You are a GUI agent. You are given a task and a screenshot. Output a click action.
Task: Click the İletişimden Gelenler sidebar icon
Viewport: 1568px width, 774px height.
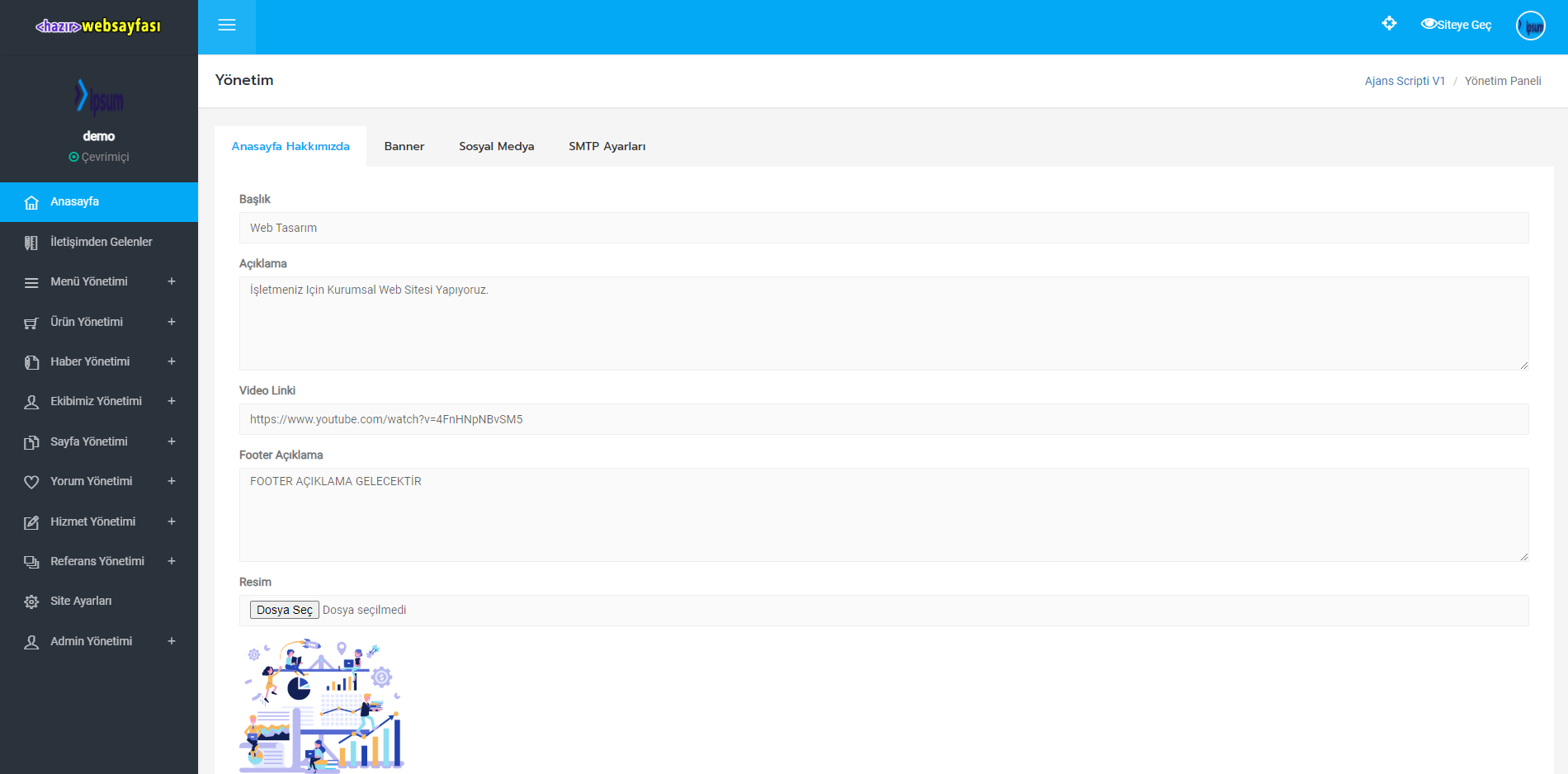tap(31, 243)
